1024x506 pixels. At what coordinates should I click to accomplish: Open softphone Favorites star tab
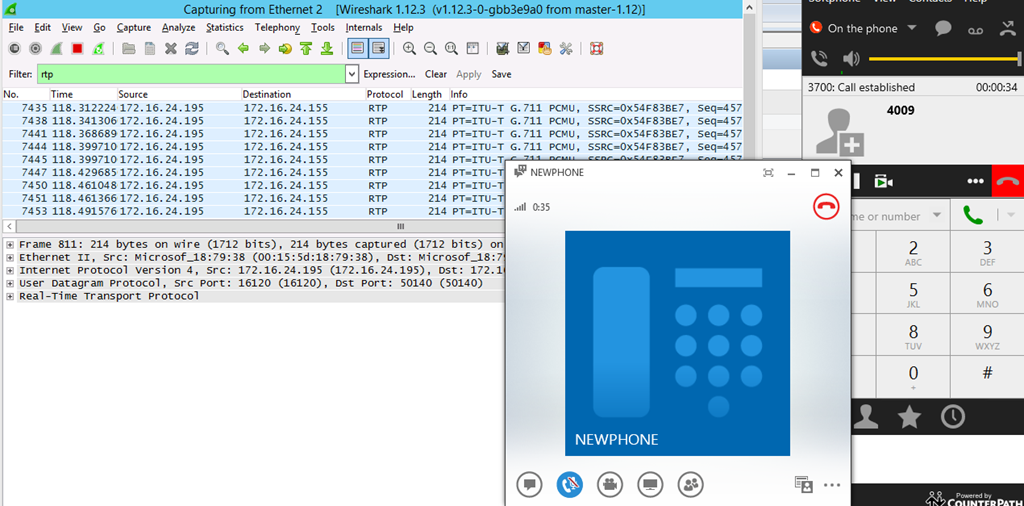click(910, 417)
